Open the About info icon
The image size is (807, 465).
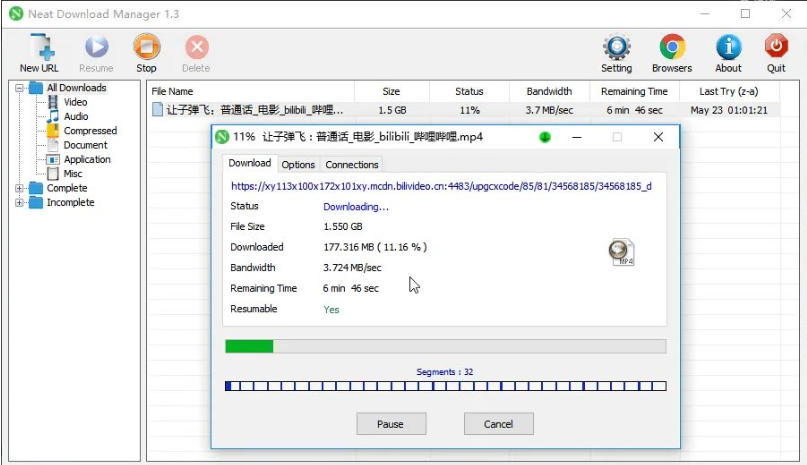tap(728, 47)
